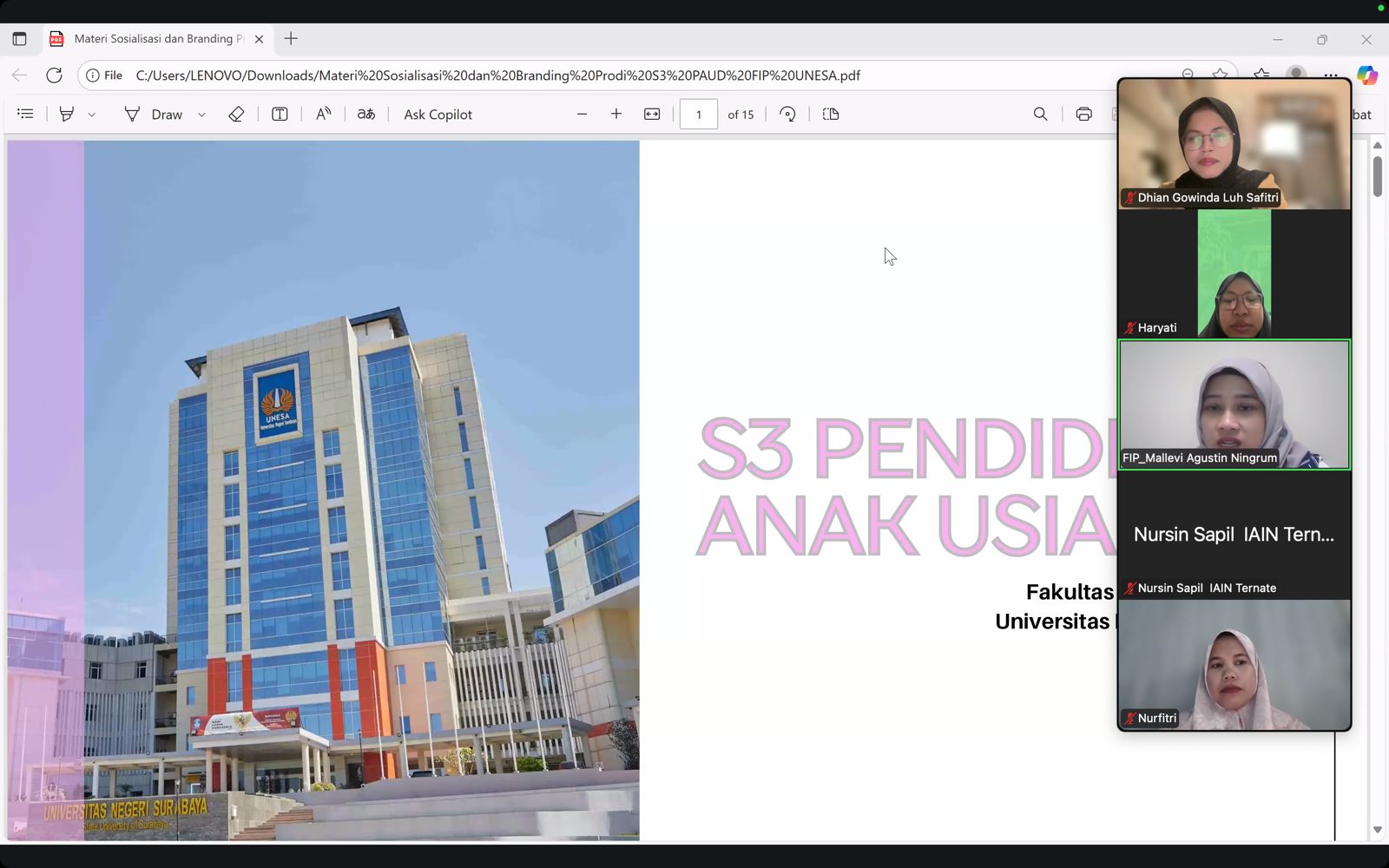Rotate the PDF page
1389x868 pixels.
pyautogui.click(x=787, y=115)
